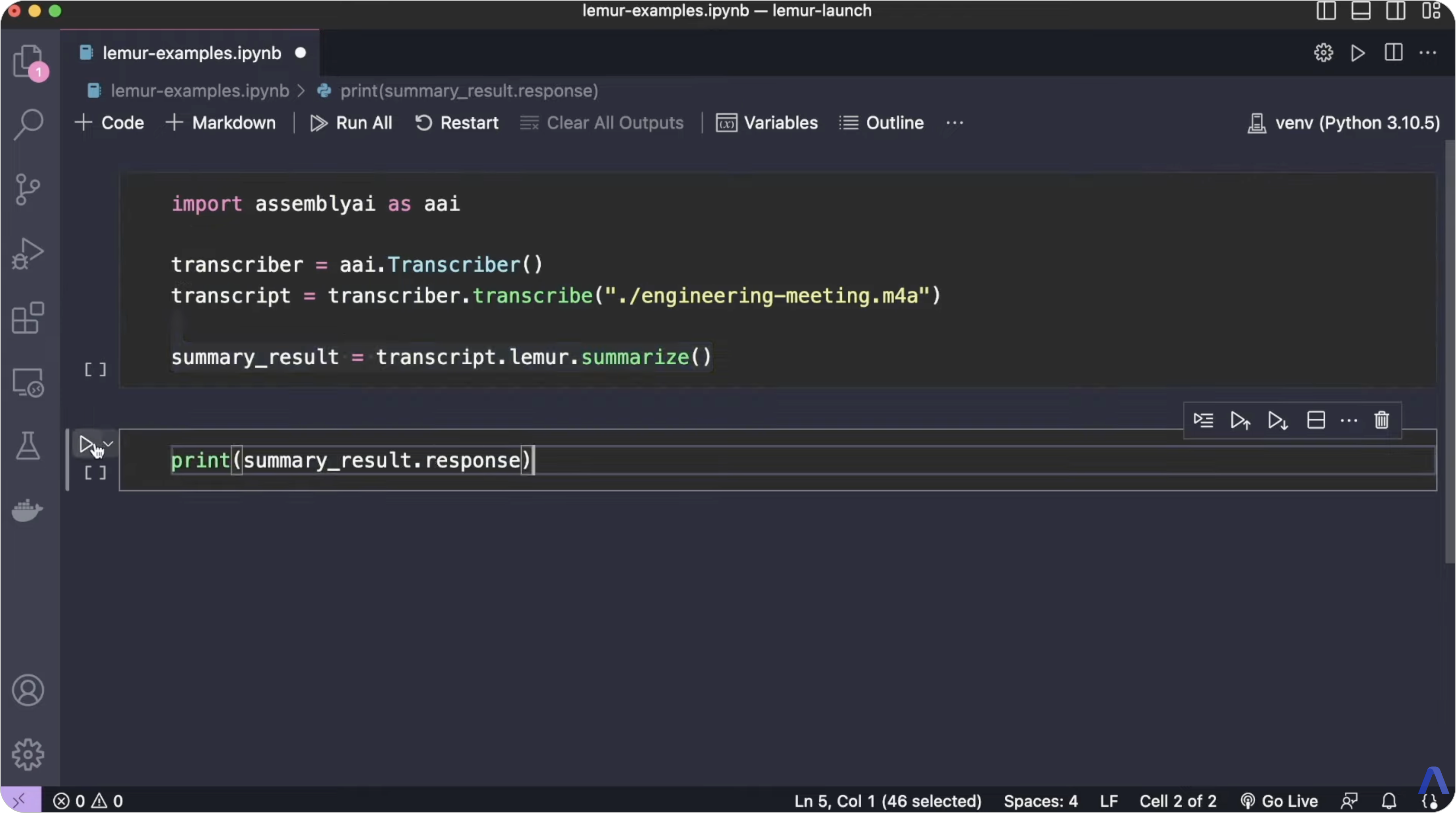Open the Docker sidebar panel
The image size is (1456, 813).
pyautogui.click(x=28, y=510)
